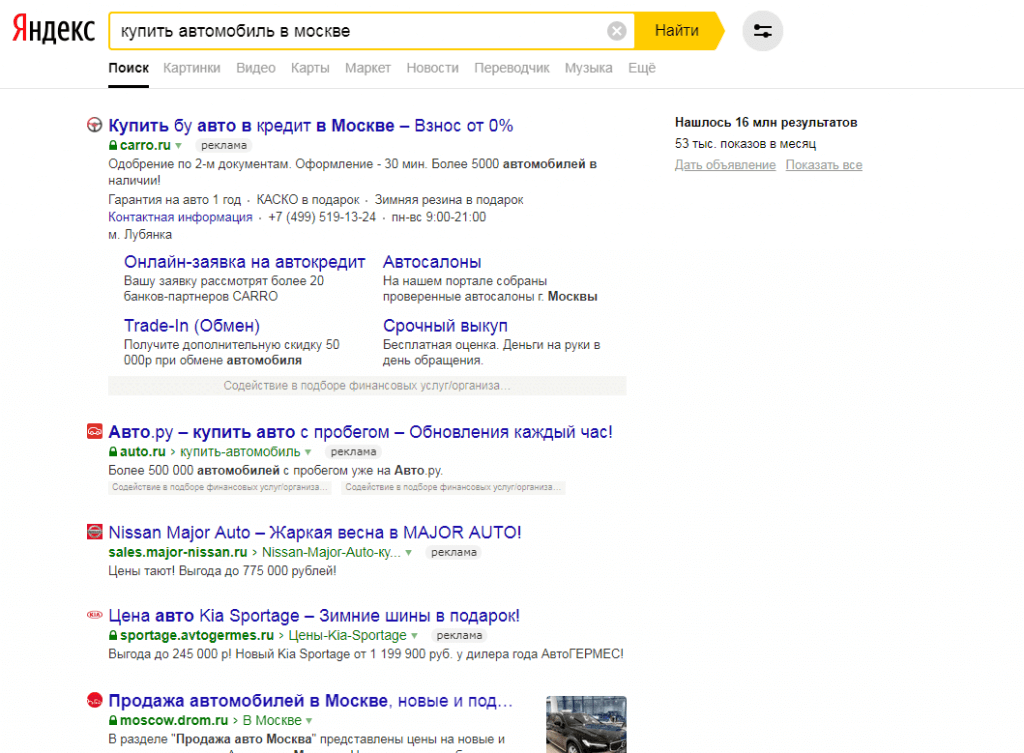Click the Nissan Major Auto favicon
Screen dimensions: 1024x753
click(x=95, y=532)
